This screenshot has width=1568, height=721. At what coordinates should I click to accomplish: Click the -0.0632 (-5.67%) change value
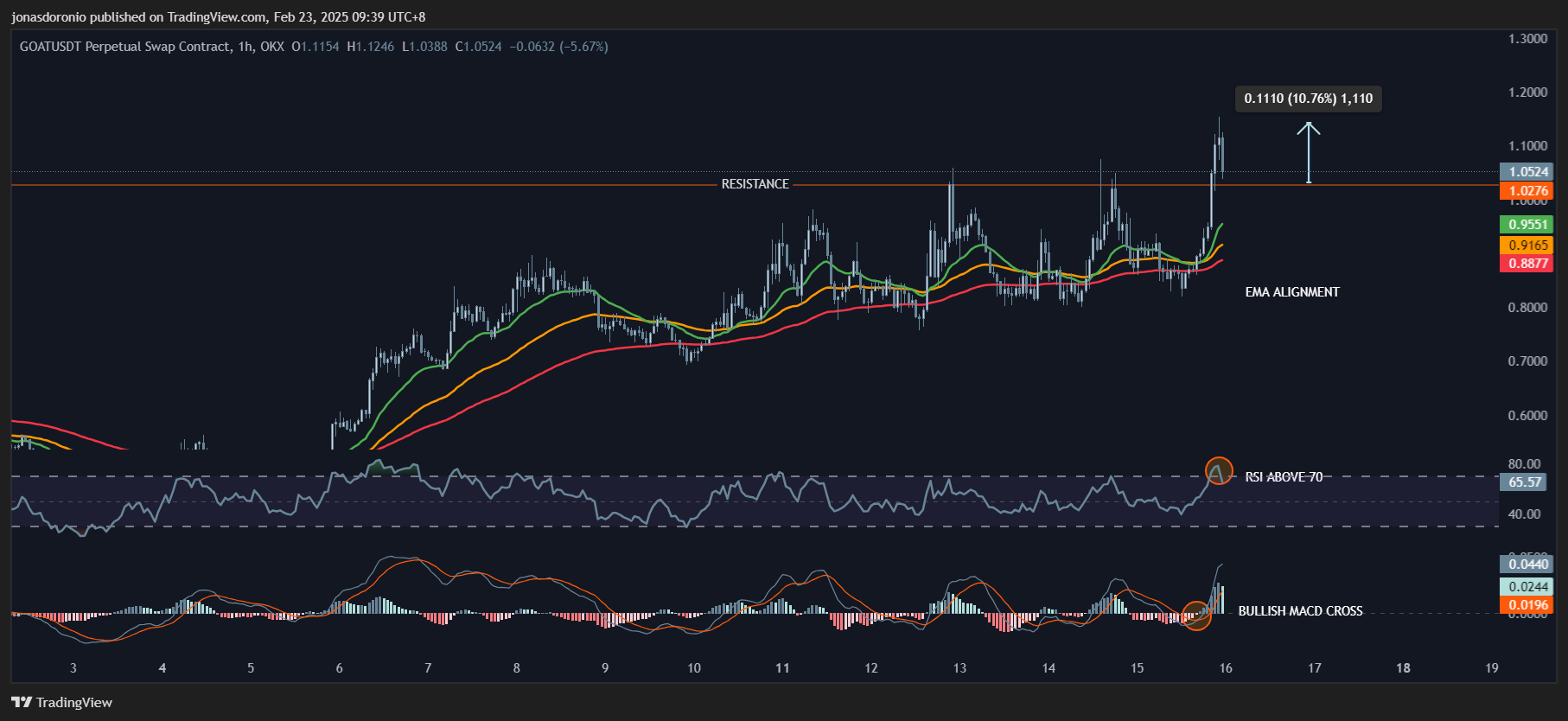558,47
